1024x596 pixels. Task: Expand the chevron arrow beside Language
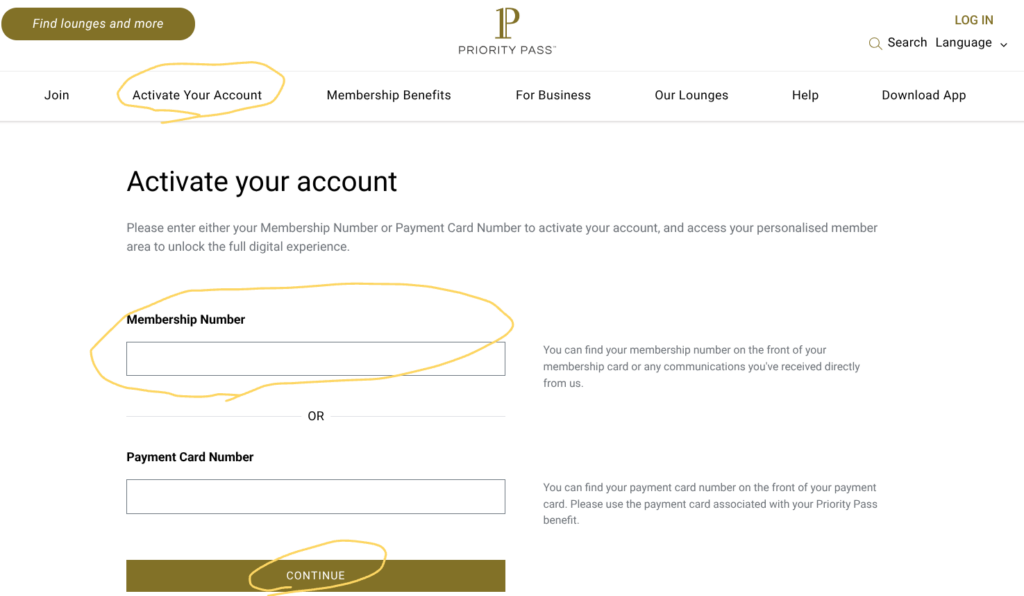tap(1003, 44)
